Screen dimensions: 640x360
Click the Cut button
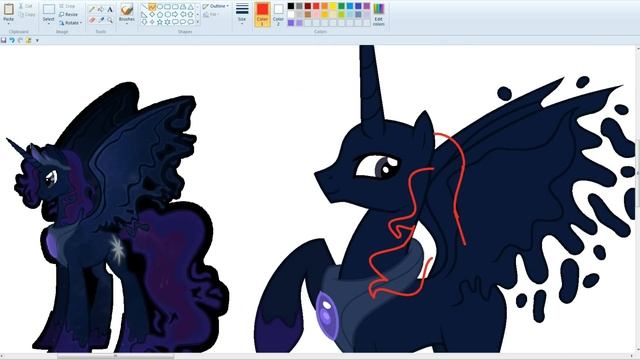(26, 6)
